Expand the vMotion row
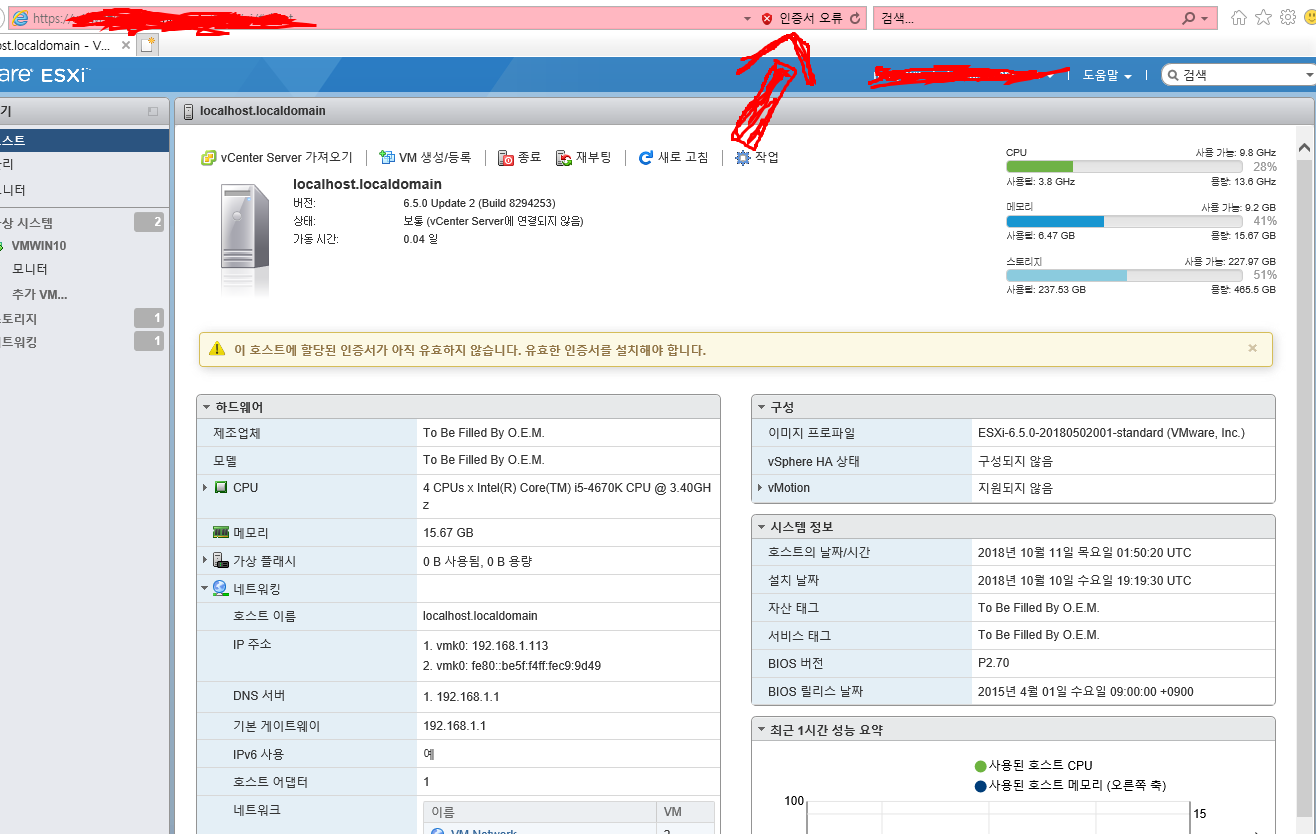 point(760,488)
